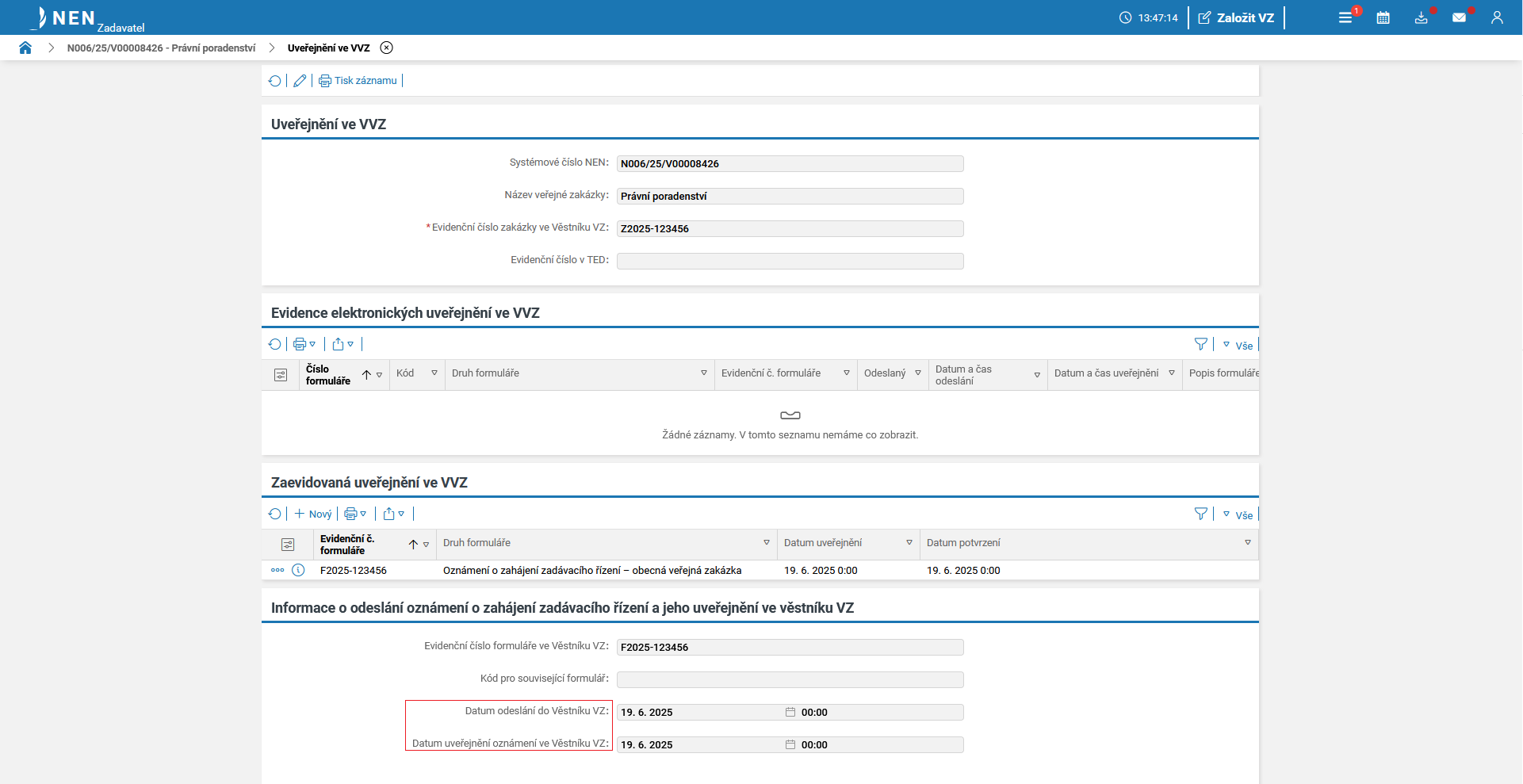Expand the Datum uveřejnění column filter dropdown
This screenshot has height=784, width=1523.
909,543
